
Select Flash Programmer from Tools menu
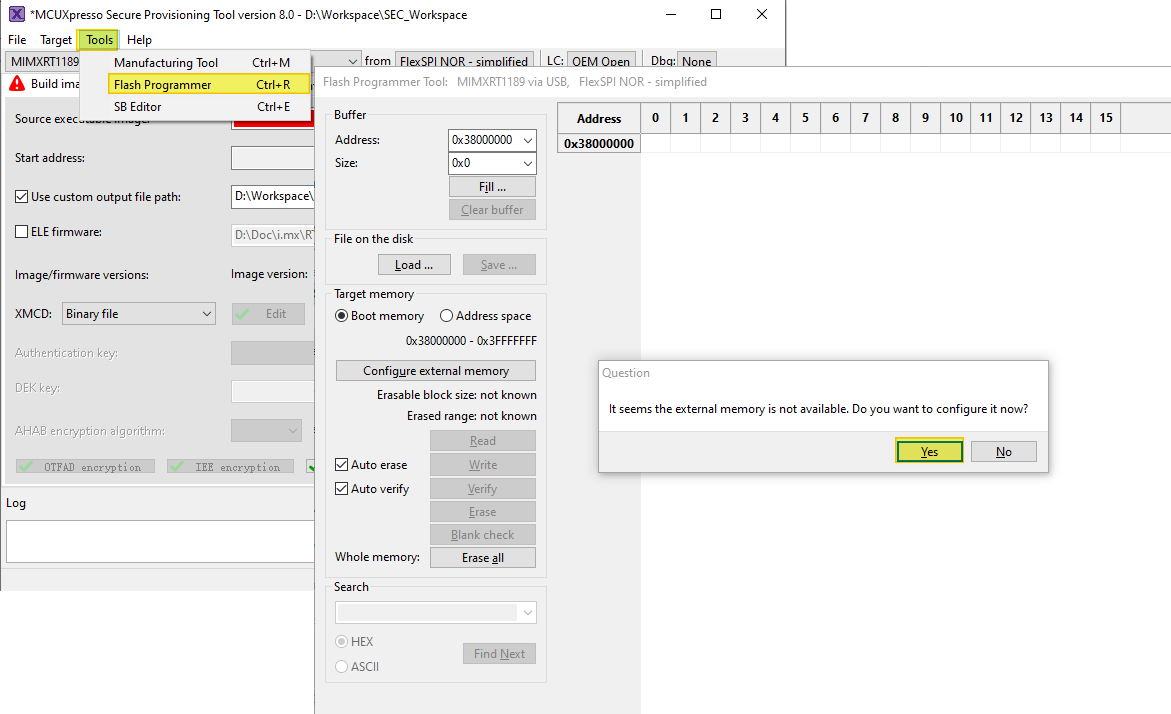point(163,85)
